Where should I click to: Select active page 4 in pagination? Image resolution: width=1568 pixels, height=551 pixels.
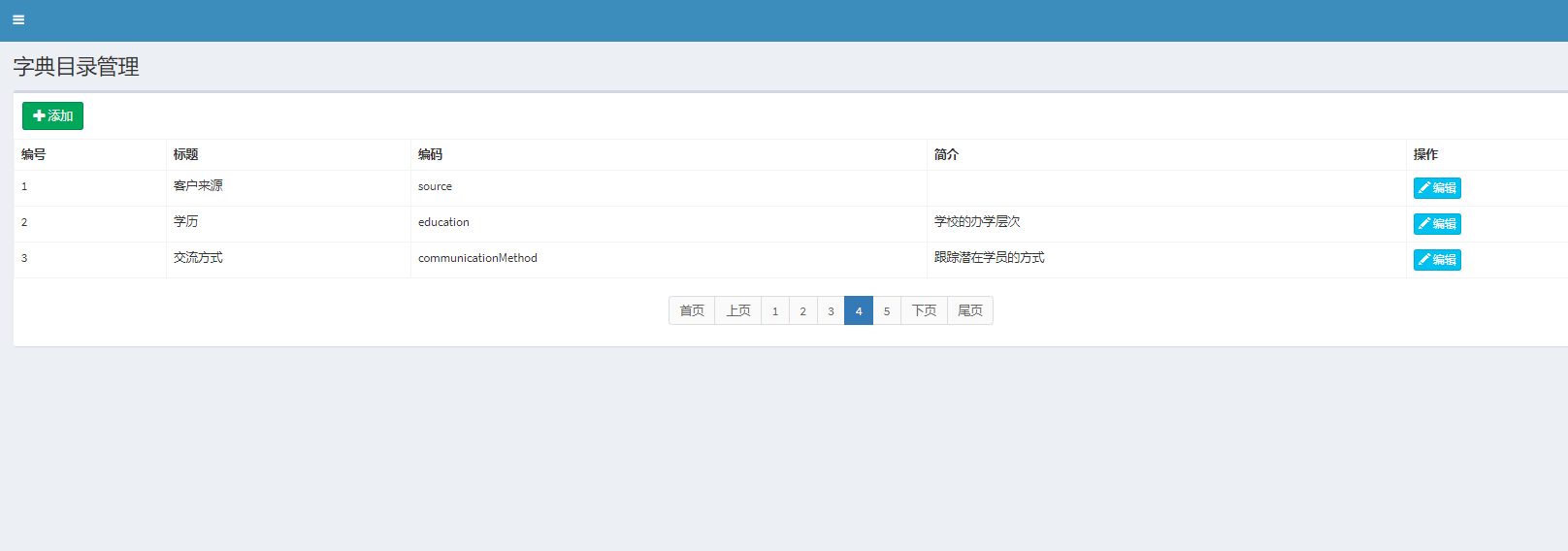[x=859, y=310]
